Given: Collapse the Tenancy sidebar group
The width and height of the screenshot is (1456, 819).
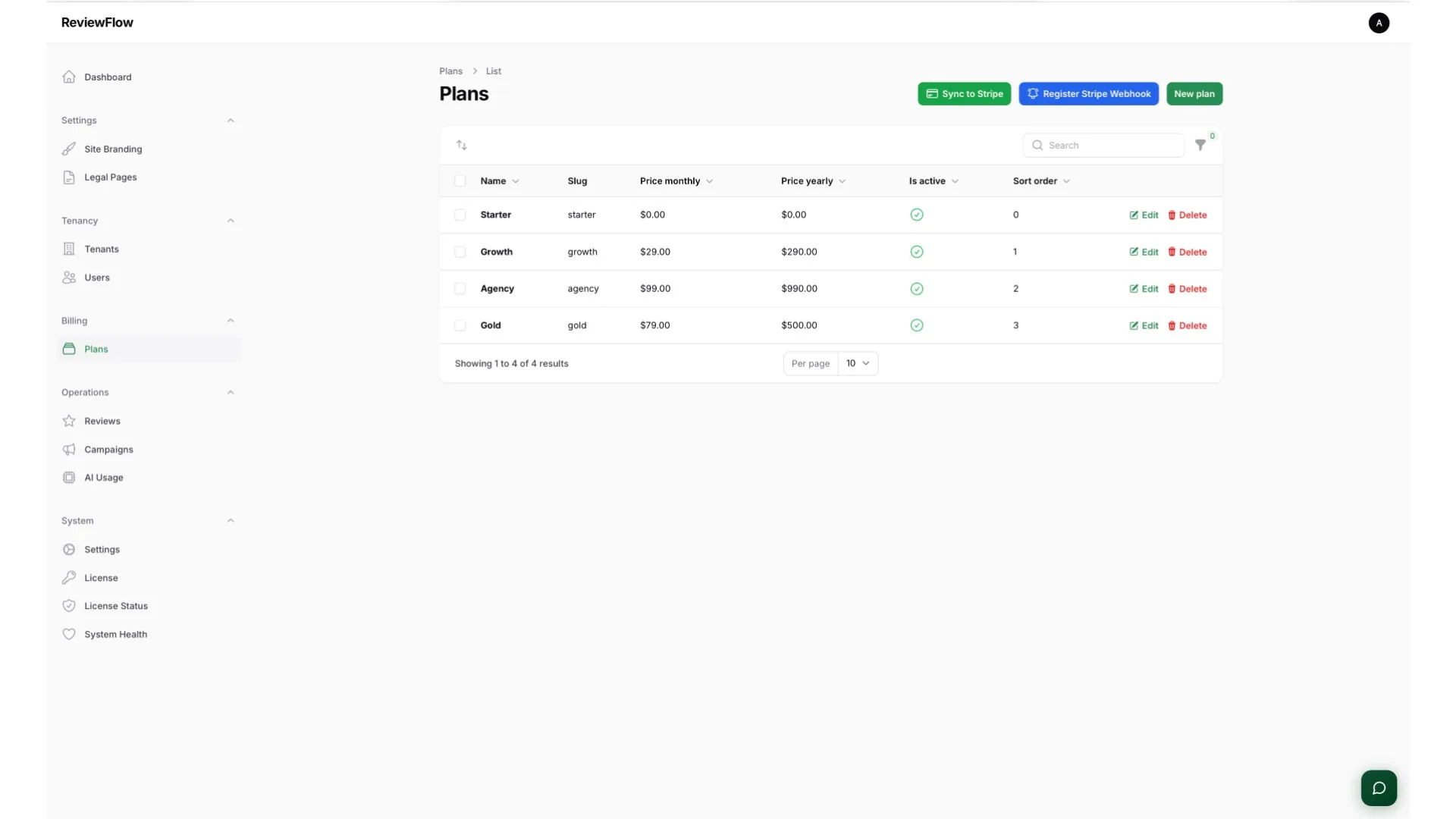Looking at the screenshot, I should tap(231, 221).
